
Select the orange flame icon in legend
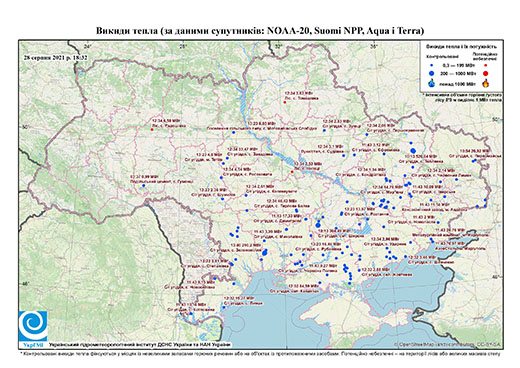pos(485,83)
